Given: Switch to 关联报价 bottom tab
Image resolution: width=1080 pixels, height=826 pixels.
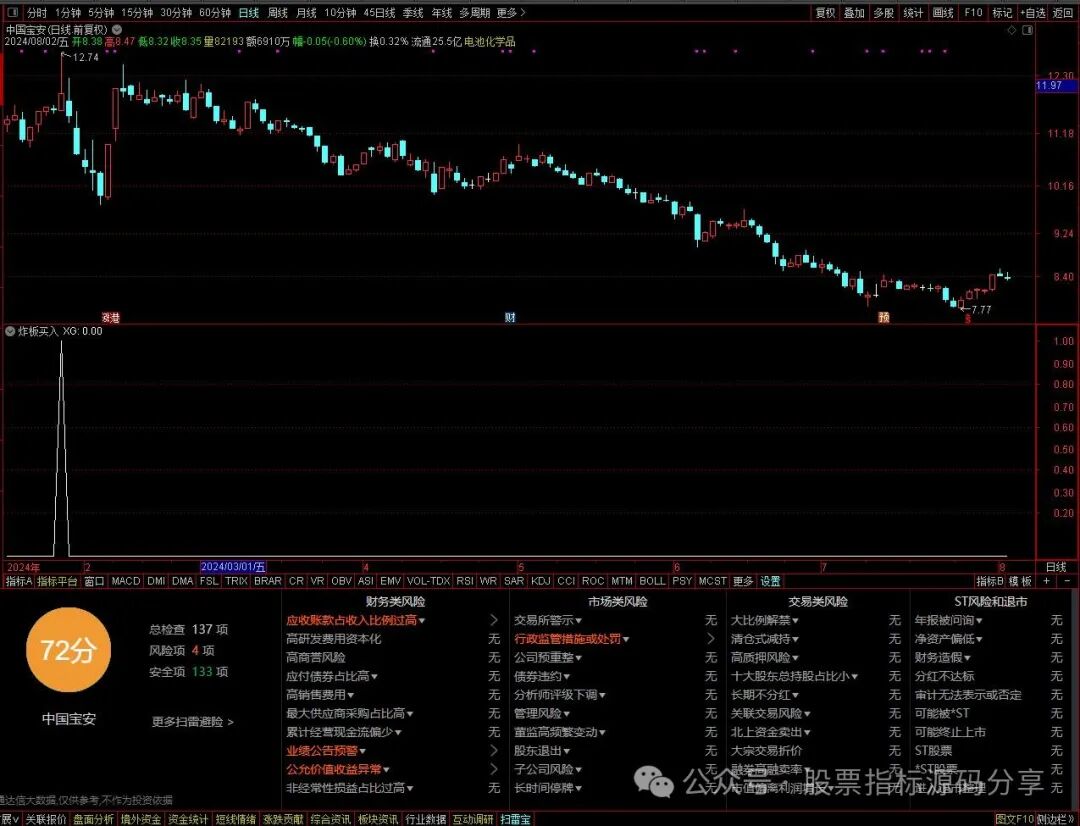Looking at the screenshot, I should pyautogui.click(x=45, y=819).
